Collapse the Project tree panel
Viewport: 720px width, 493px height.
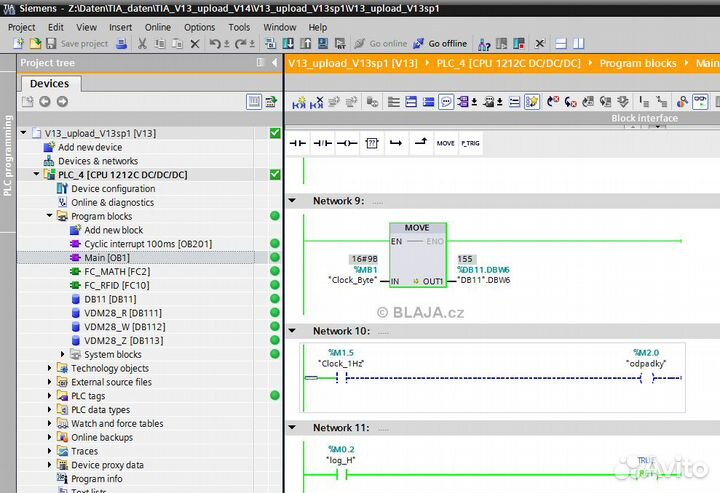(273, 63)
